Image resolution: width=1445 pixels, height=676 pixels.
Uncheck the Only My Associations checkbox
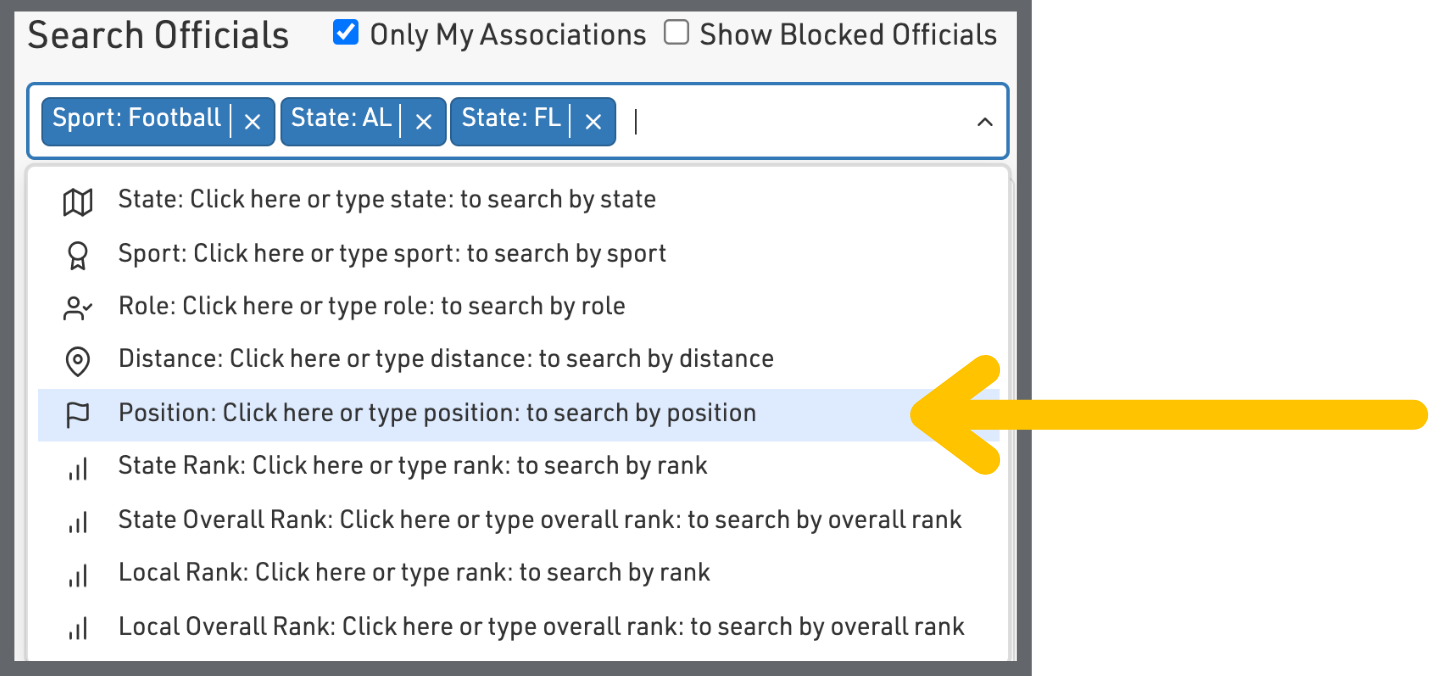[346, 34]
